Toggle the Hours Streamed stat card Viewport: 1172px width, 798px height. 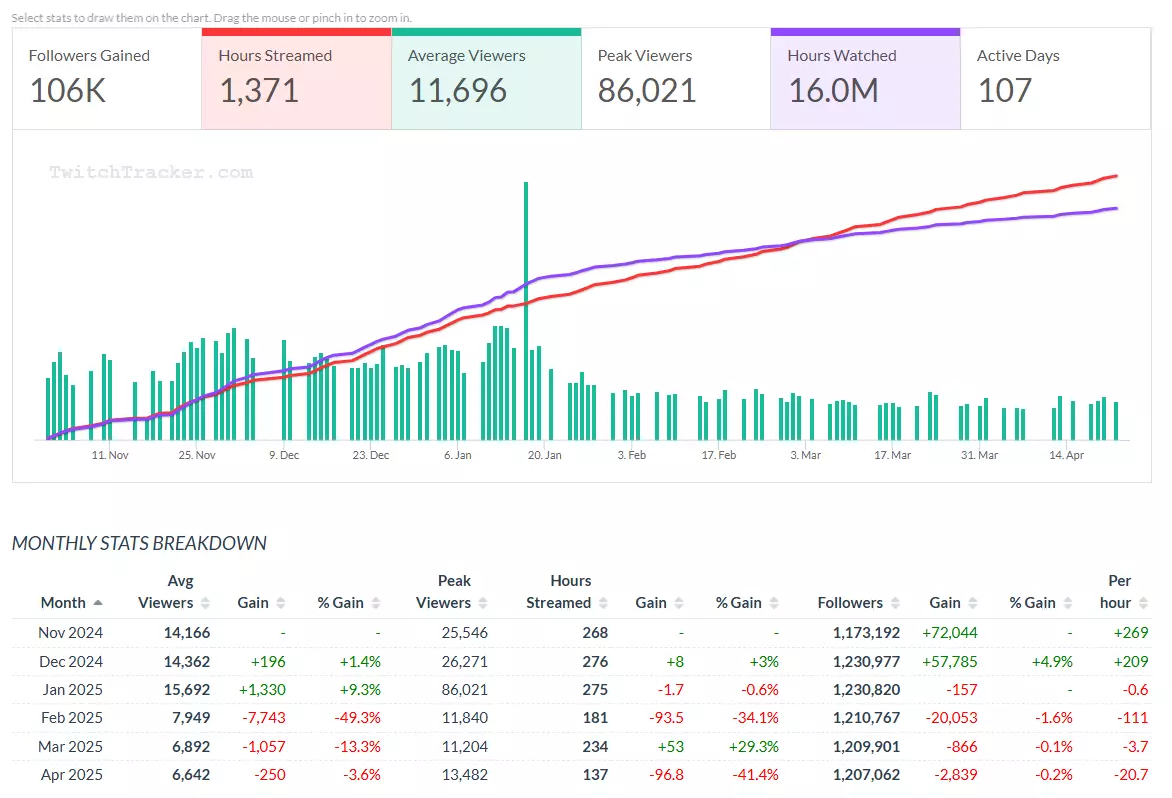[297, 79]
